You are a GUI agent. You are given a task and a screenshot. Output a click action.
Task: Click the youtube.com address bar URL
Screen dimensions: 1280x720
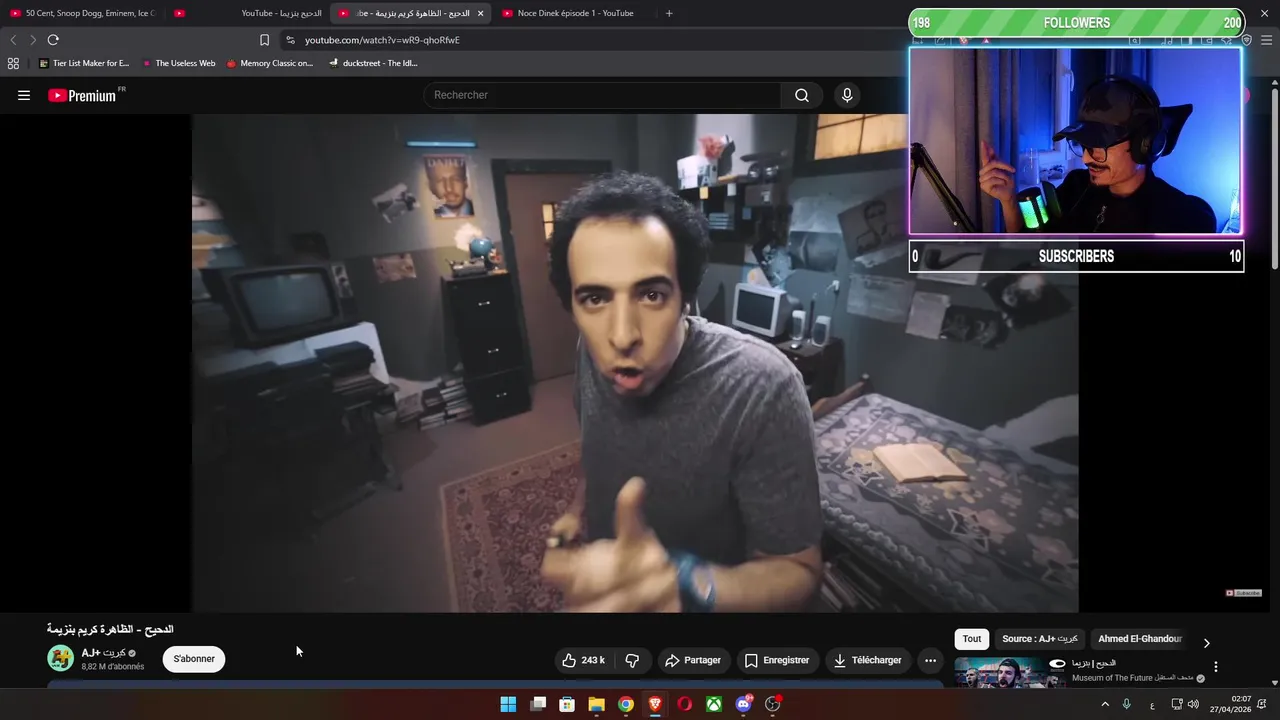point(382,40)
